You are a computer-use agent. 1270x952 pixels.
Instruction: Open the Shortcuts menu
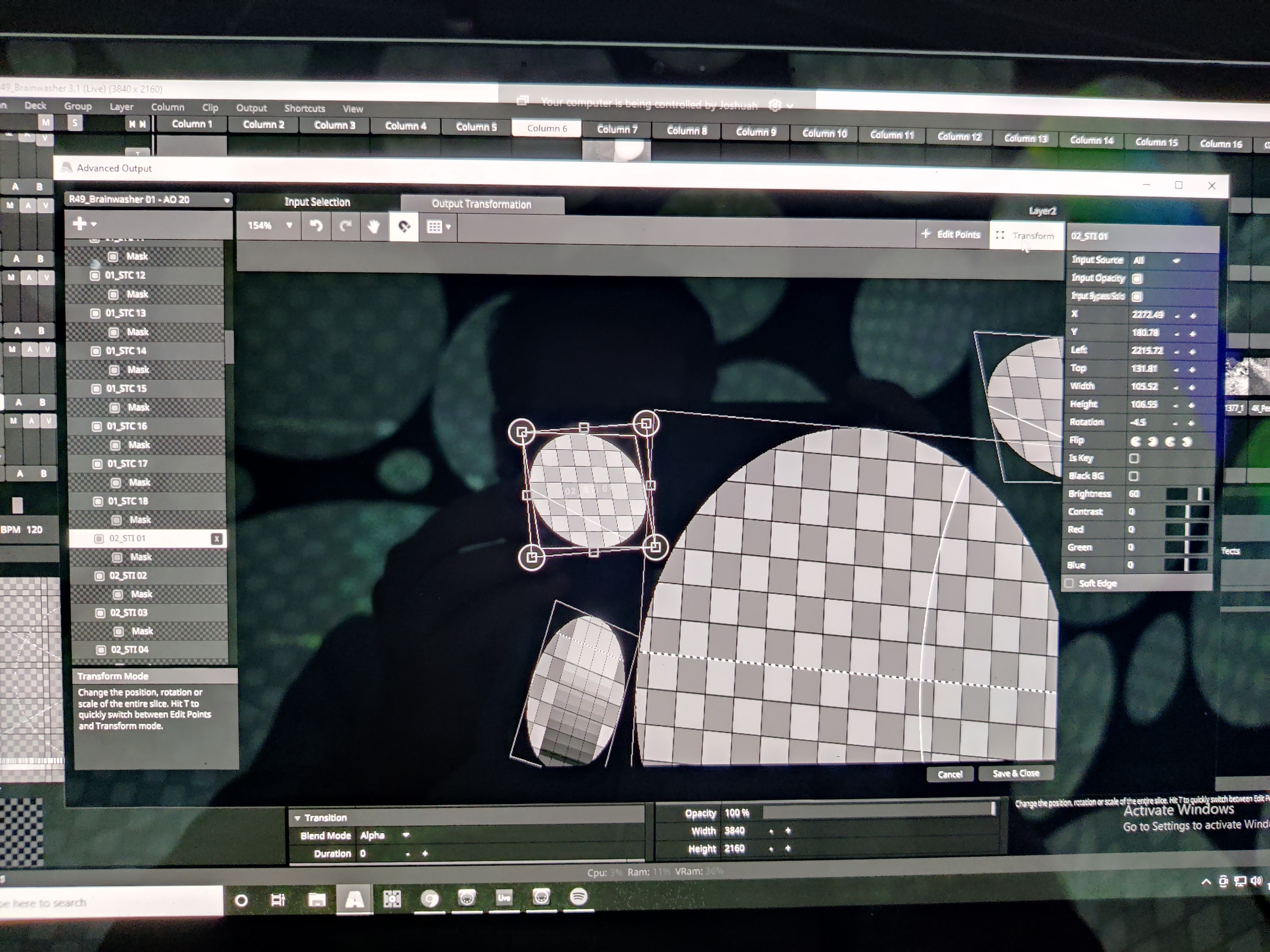pos(304,109)
